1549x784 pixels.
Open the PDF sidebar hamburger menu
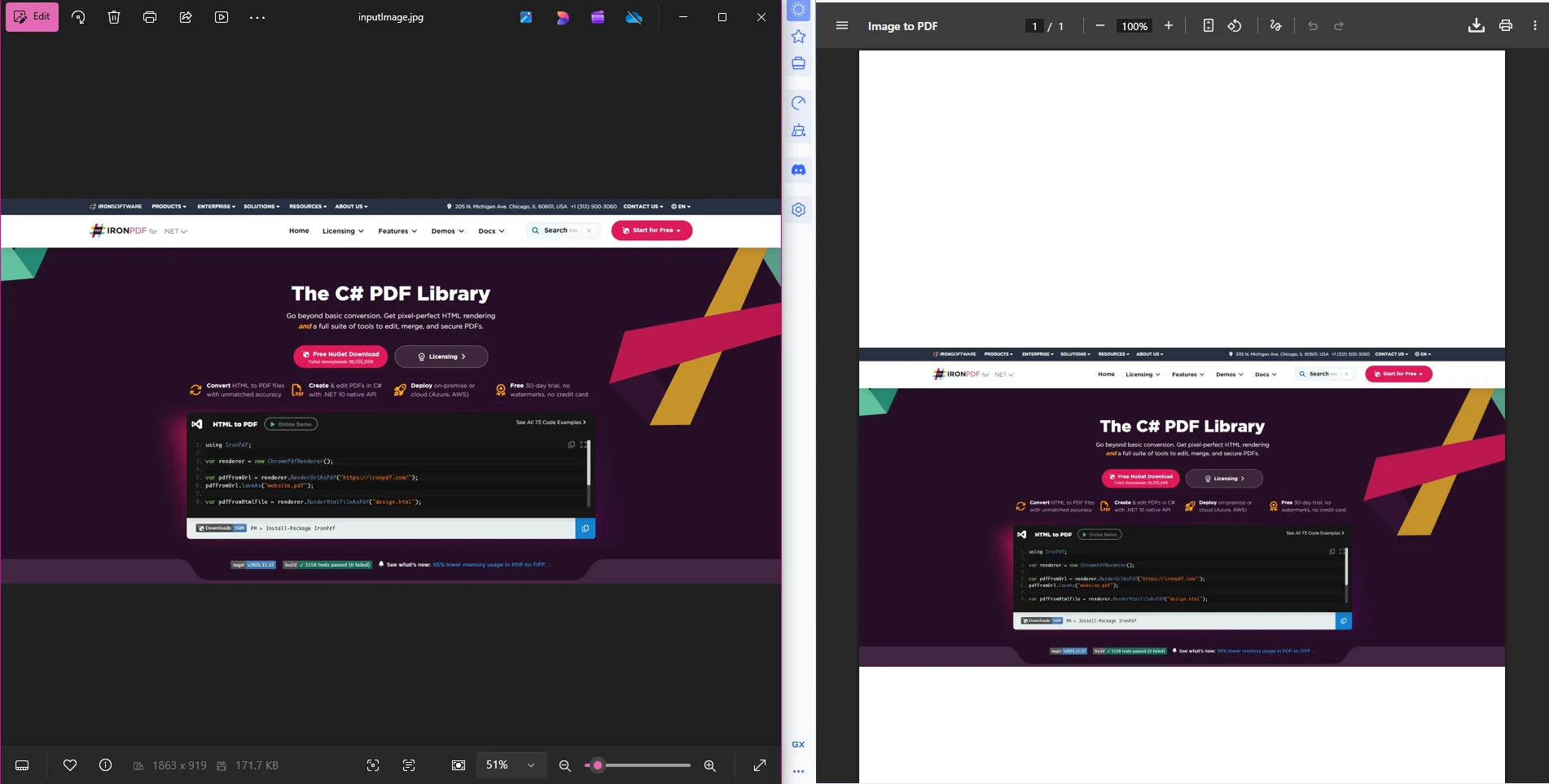pos(841,25)
